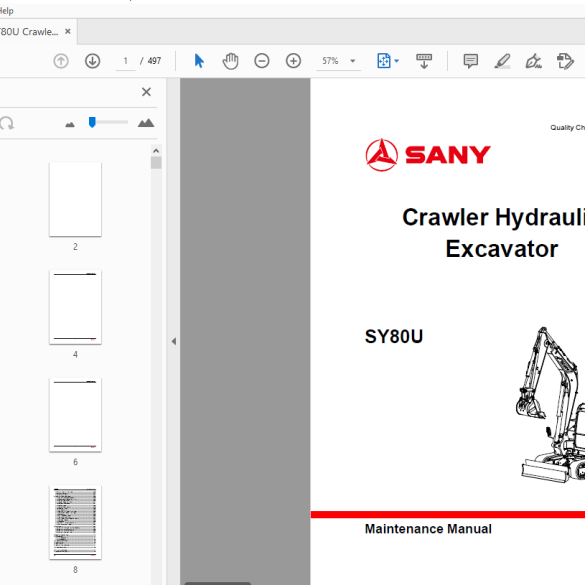Screen dimensions: 585x585
Task: Go to previous page arrow icon
Action: tap(61, 61)
